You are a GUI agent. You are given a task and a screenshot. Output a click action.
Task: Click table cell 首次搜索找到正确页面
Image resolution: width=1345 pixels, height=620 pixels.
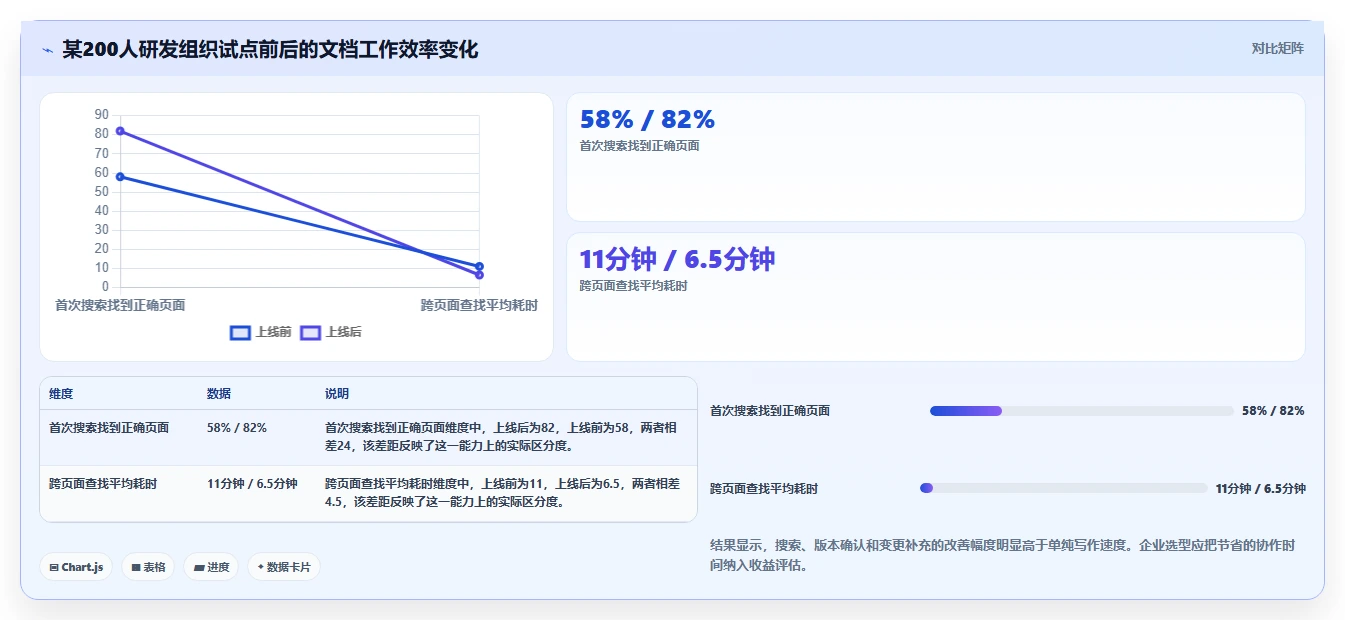tap(109, 428)
